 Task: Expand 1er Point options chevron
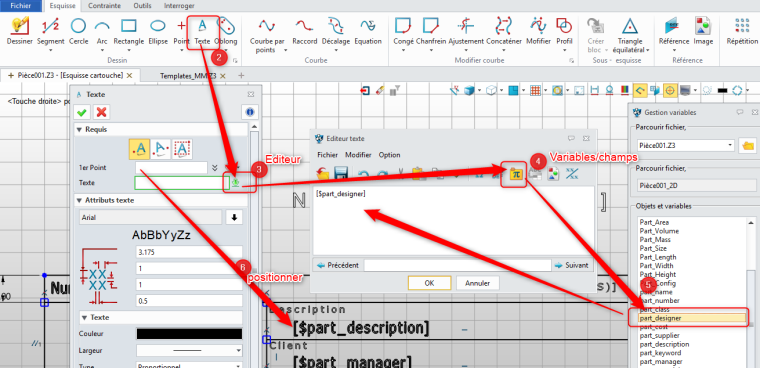tap(215, 168)
